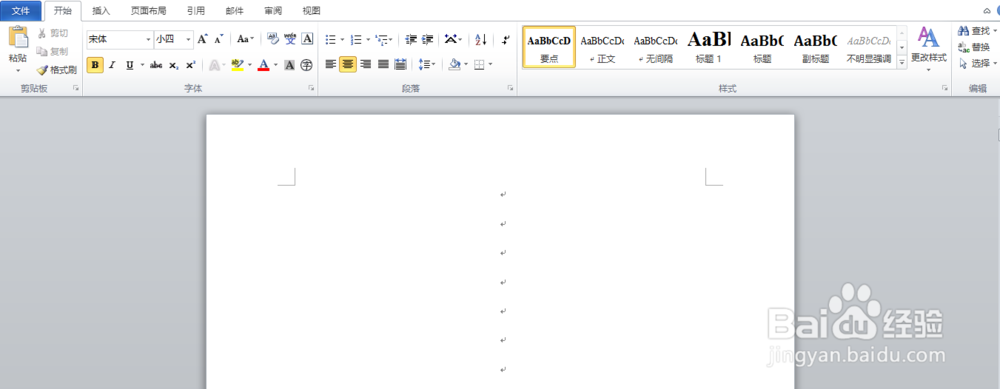
Task: Click the Highlight Color marker icon
Action: (237, 65)
